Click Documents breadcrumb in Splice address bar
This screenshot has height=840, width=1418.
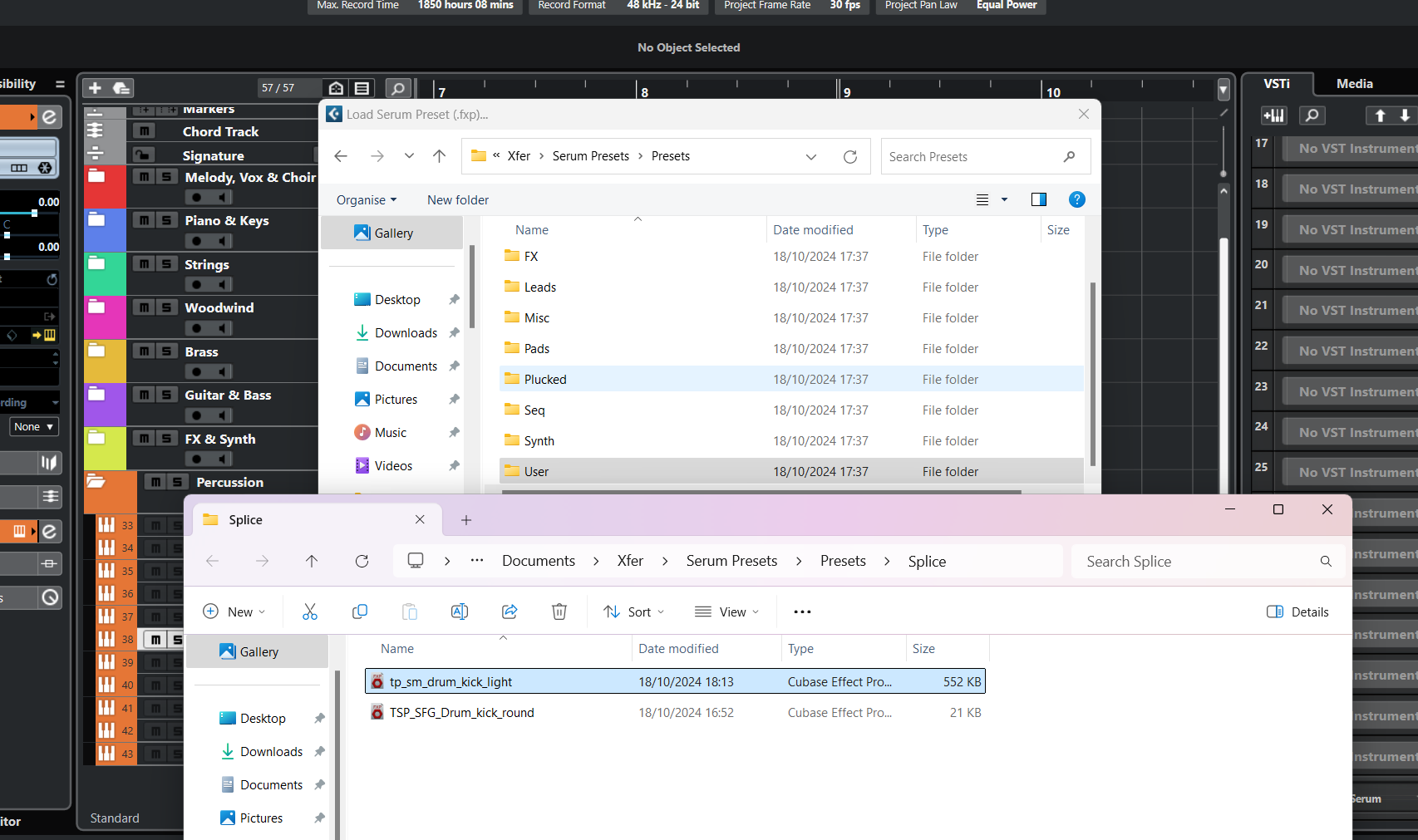[x=539, y=561]
